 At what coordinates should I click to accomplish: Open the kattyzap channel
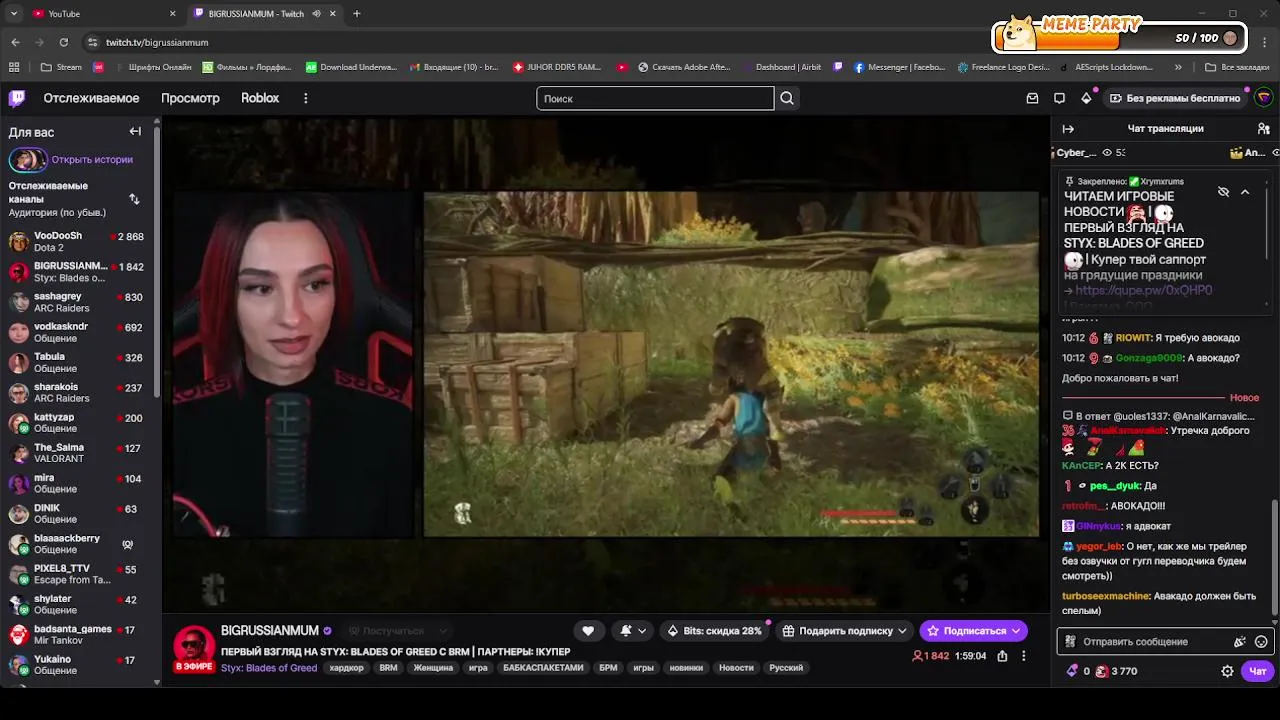tap(76, 422)
